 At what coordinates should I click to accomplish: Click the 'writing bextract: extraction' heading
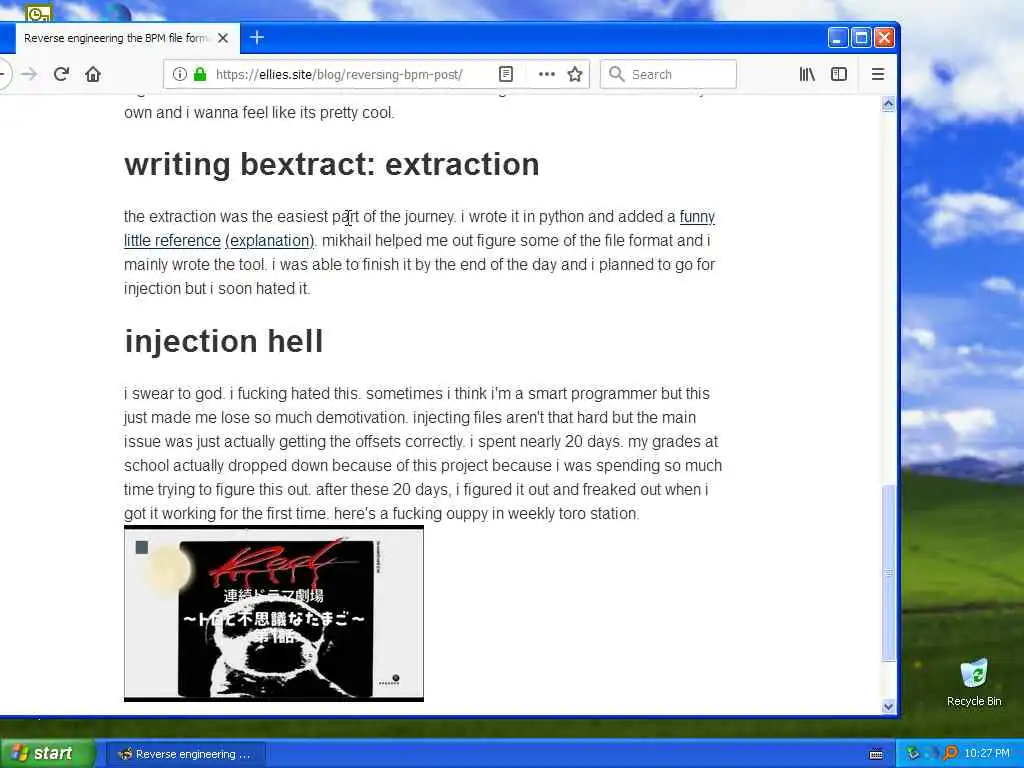(332, 164)
